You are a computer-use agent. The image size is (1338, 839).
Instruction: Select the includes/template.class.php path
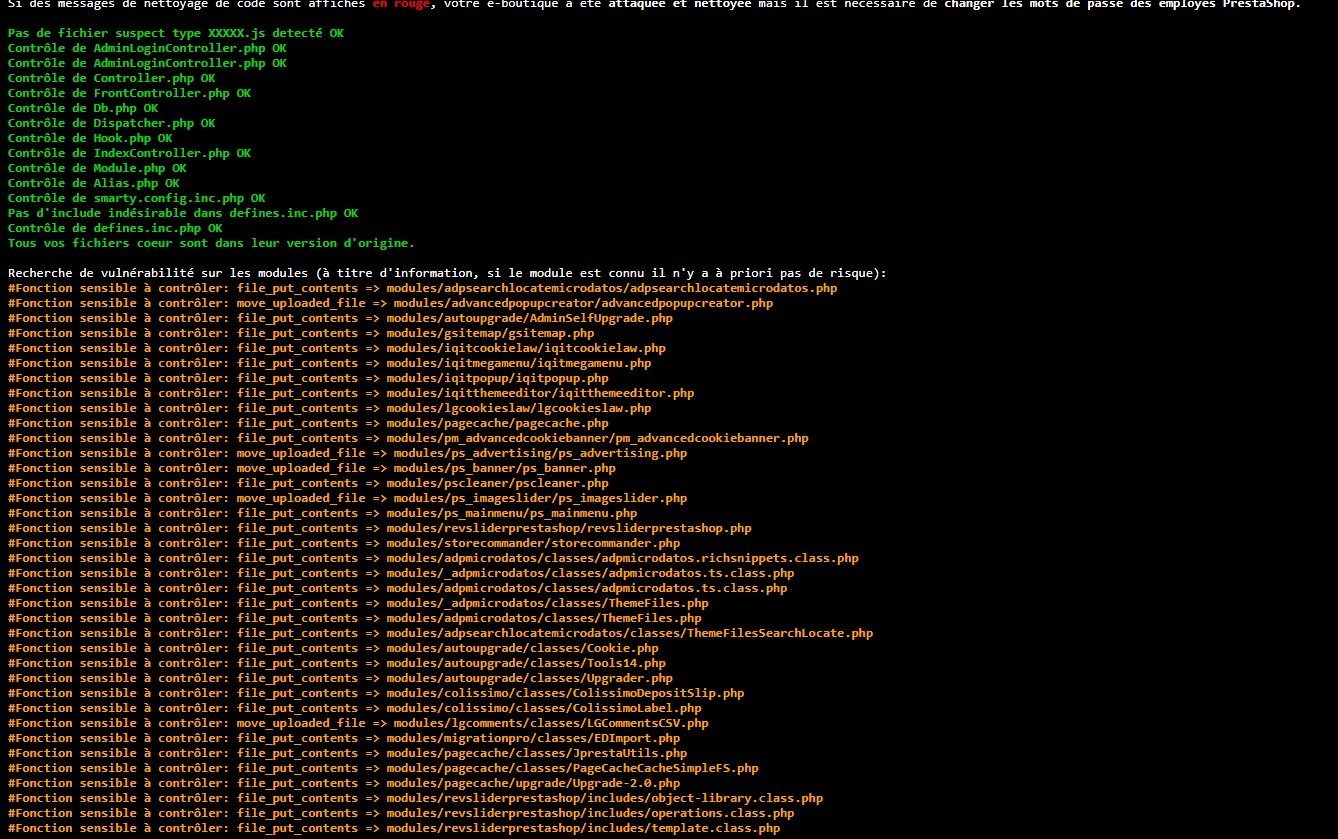pyautogui.click(x=583, y=828)
